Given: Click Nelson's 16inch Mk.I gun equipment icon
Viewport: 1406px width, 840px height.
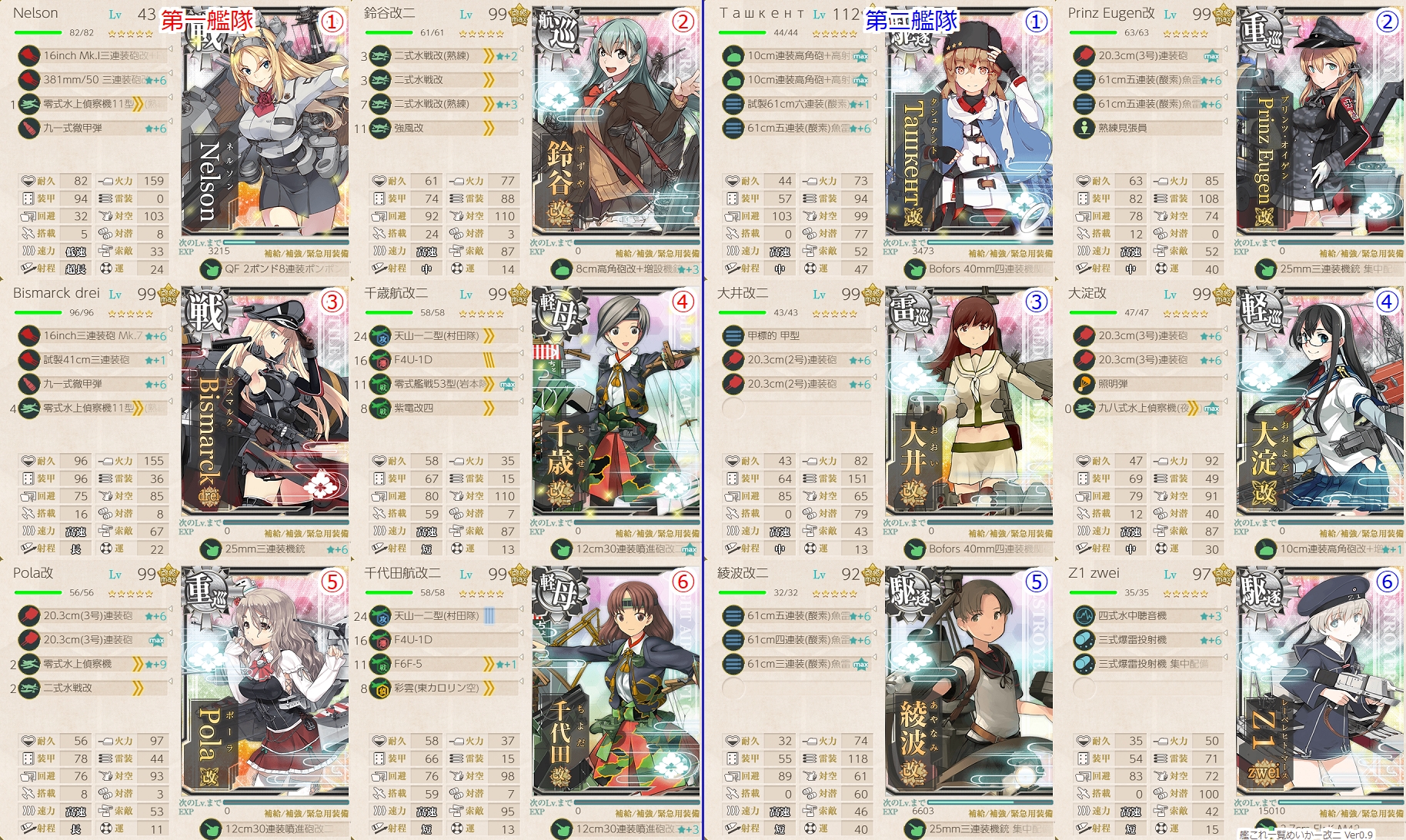Looking at the screenshot, I should [x=29, y=55].
